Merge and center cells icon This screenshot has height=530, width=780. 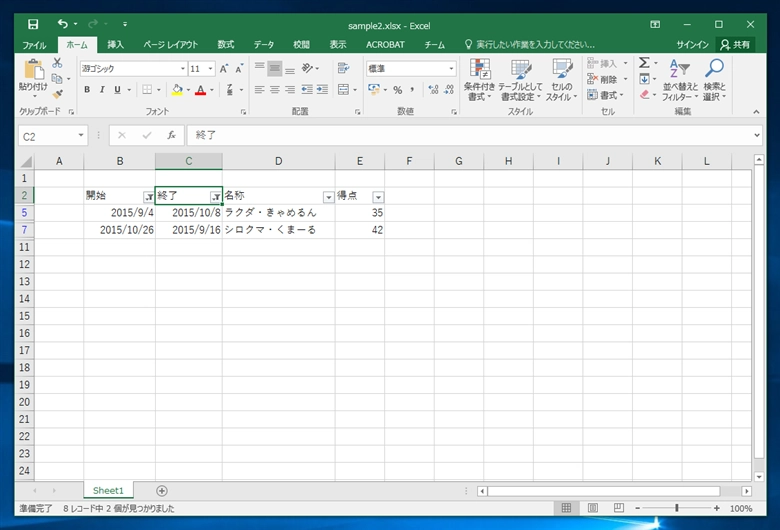(x=343, y=90)
